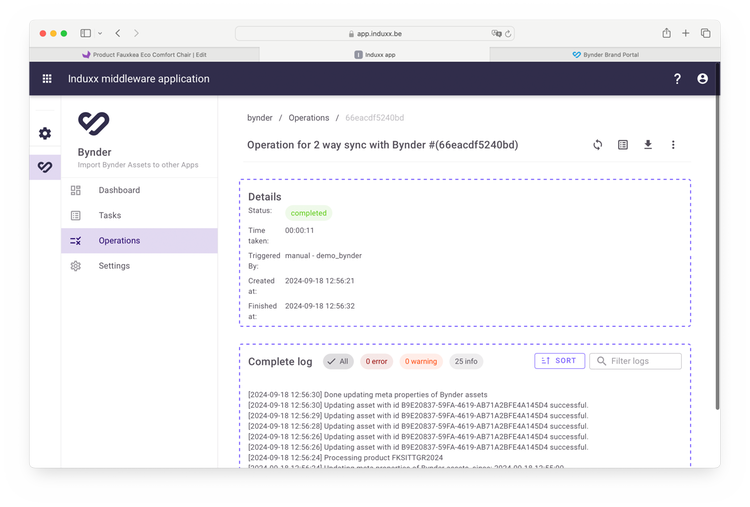Screen dimensions: 750x507
Task: Click the Dashboard grid icon
Action: click(76, 190)
